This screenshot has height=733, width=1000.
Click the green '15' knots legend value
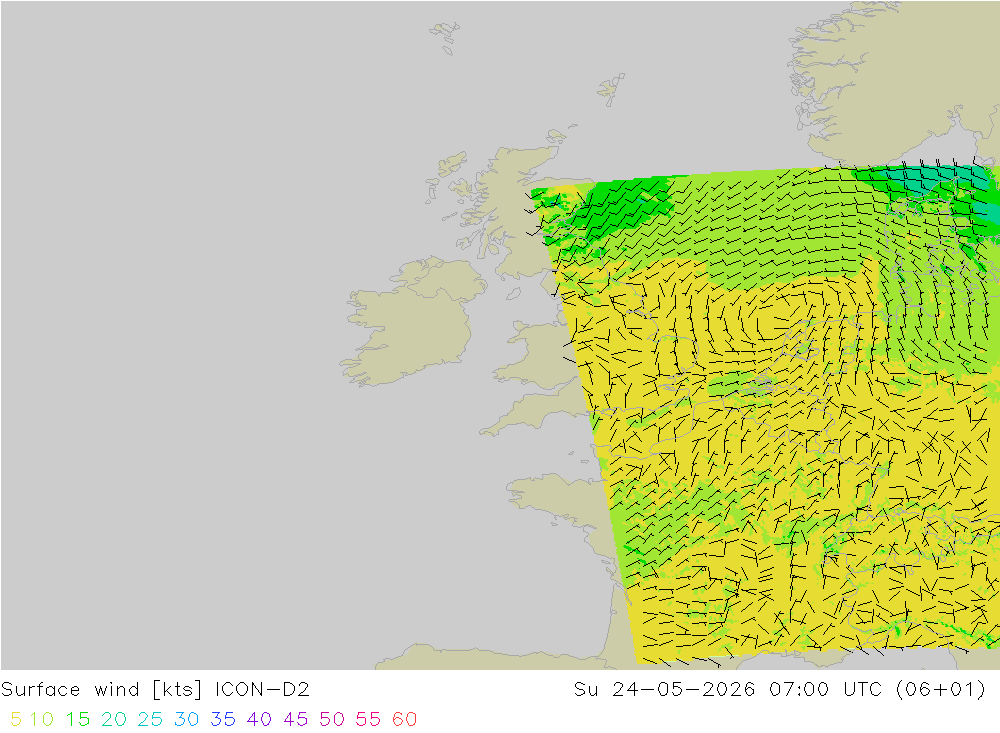pyautogui.click(x=78, y=719)
